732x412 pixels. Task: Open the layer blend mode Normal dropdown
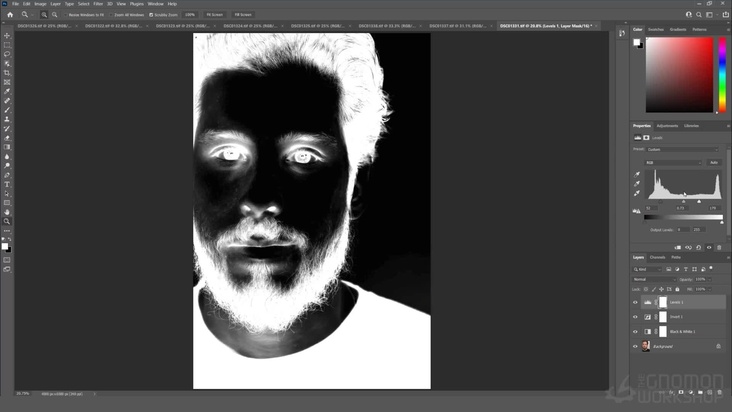pos(654,279)
